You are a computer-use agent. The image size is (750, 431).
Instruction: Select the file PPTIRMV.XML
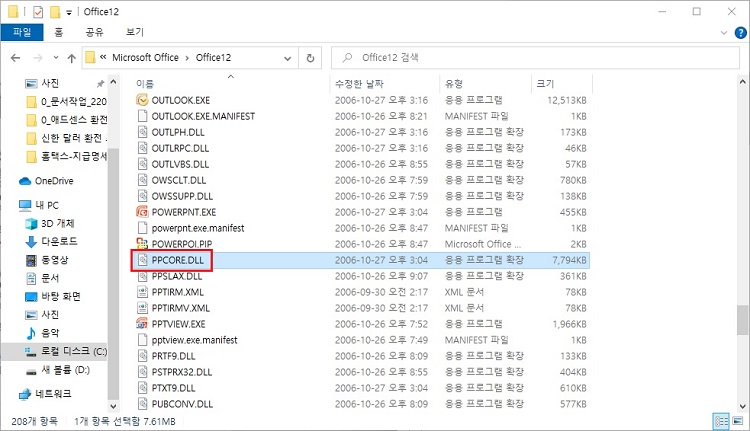[x=180, y=308]
